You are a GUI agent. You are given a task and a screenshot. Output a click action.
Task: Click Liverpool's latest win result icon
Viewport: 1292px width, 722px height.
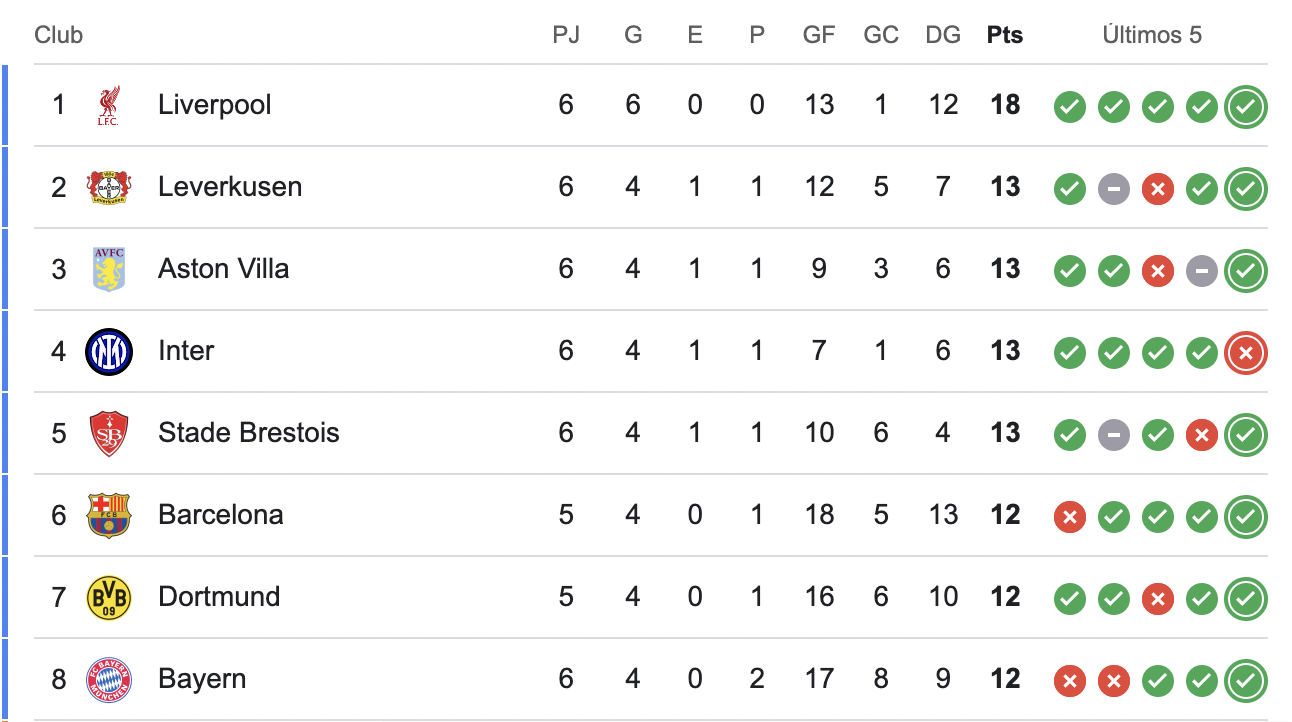point(1246,106)
